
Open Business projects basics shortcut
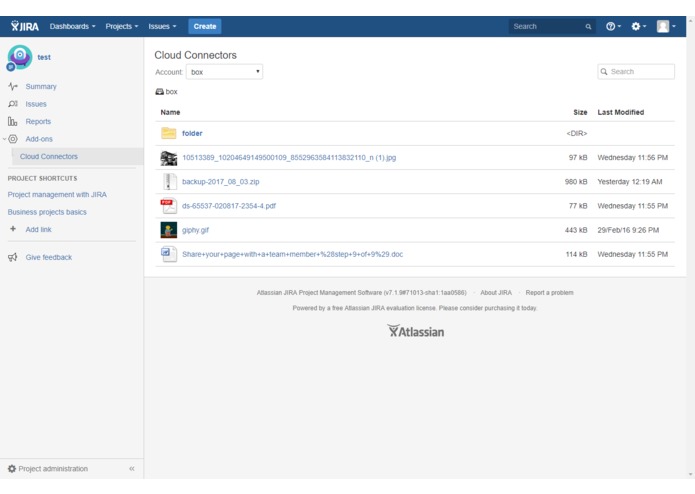[47, 212]
